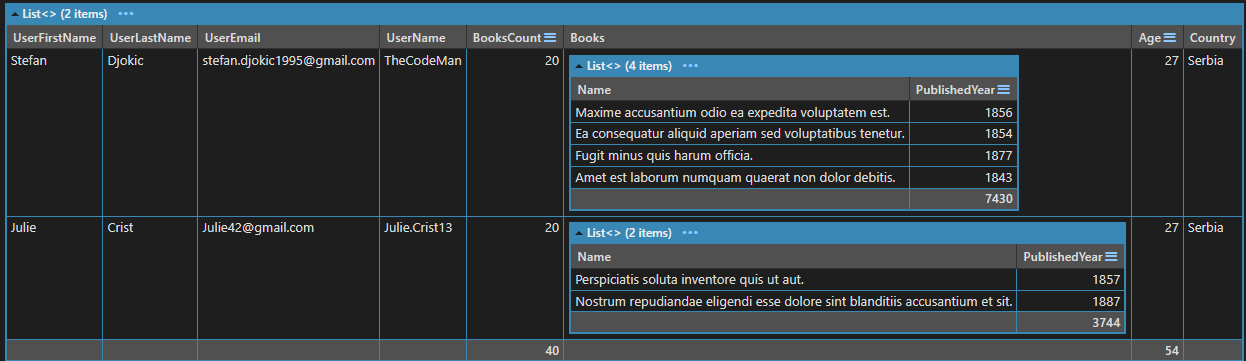
Task: Open PublishedYear menu icon in the 4-item list
Action: click(x=1005, y=90)
